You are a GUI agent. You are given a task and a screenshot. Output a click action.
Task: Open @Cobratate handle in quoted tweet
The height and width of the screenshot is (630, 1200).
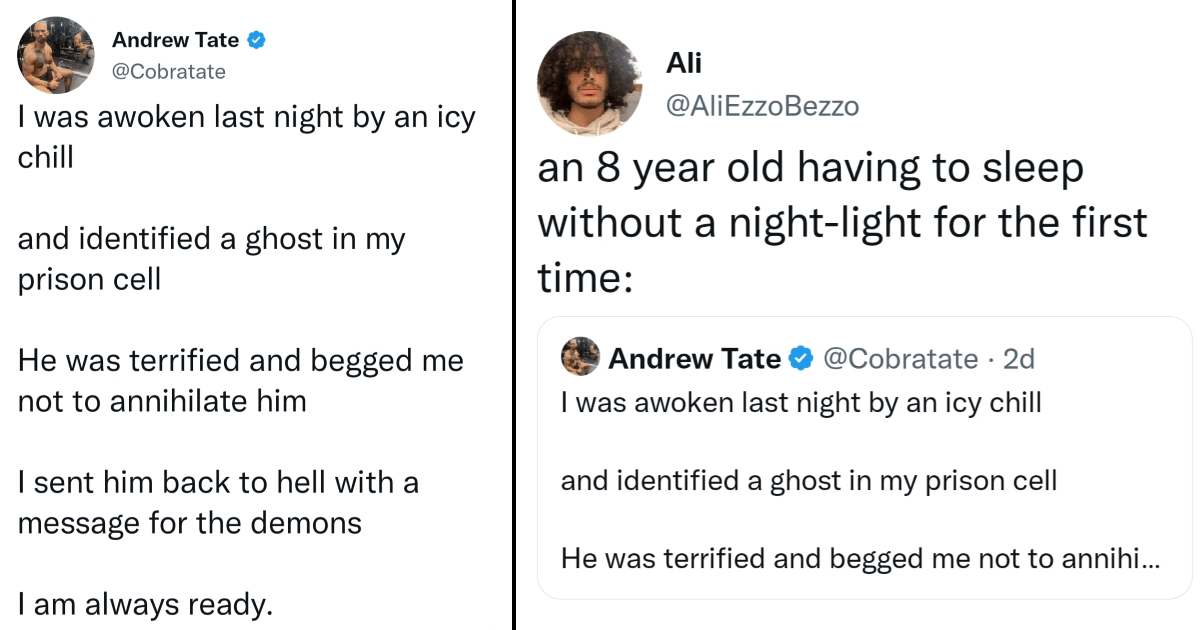(x=899, y=358)
